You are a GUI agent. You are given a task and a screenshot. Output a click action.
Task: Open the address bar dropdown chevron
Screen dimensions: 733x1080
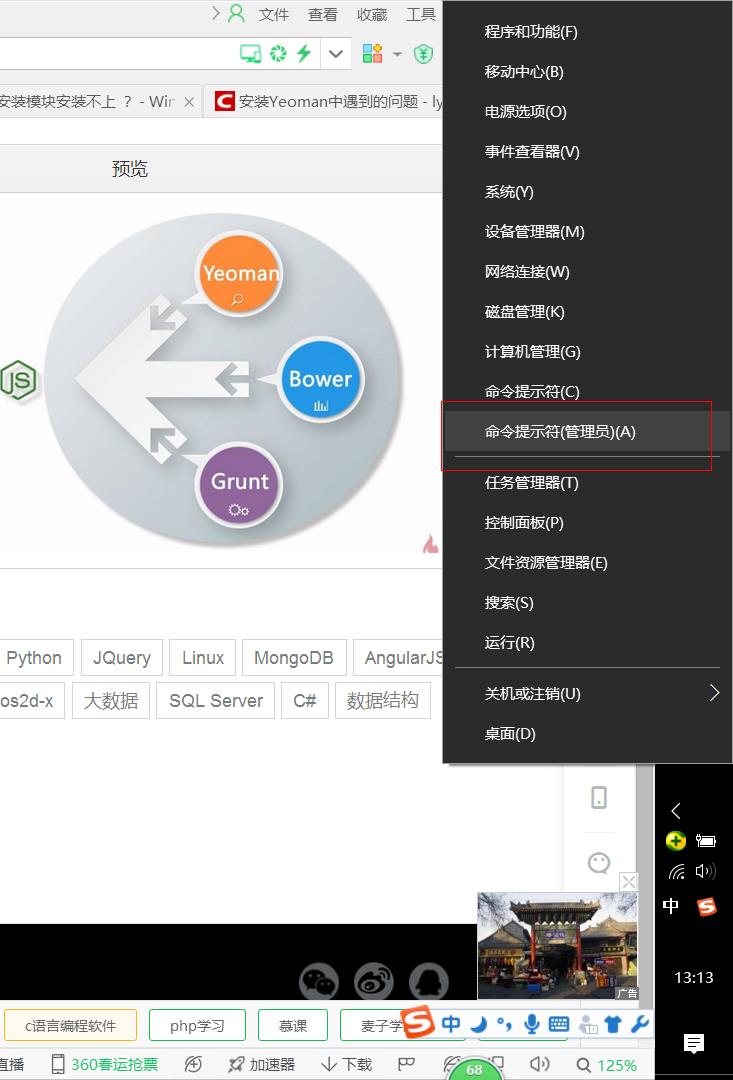335,54
